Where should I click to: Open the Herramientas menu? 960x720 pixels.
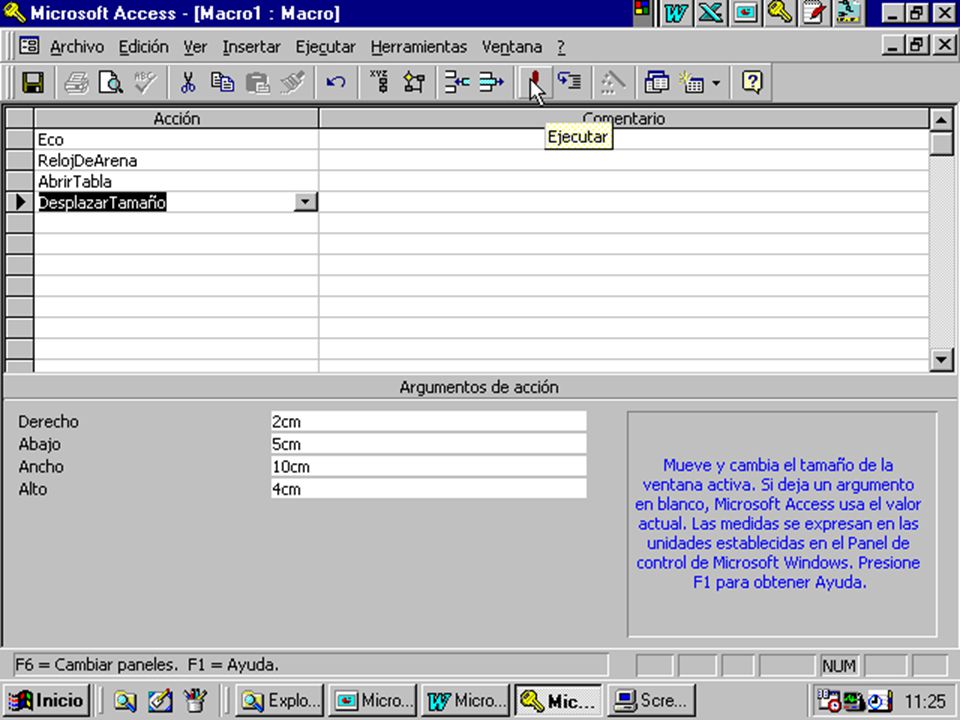tap(419, 47)
